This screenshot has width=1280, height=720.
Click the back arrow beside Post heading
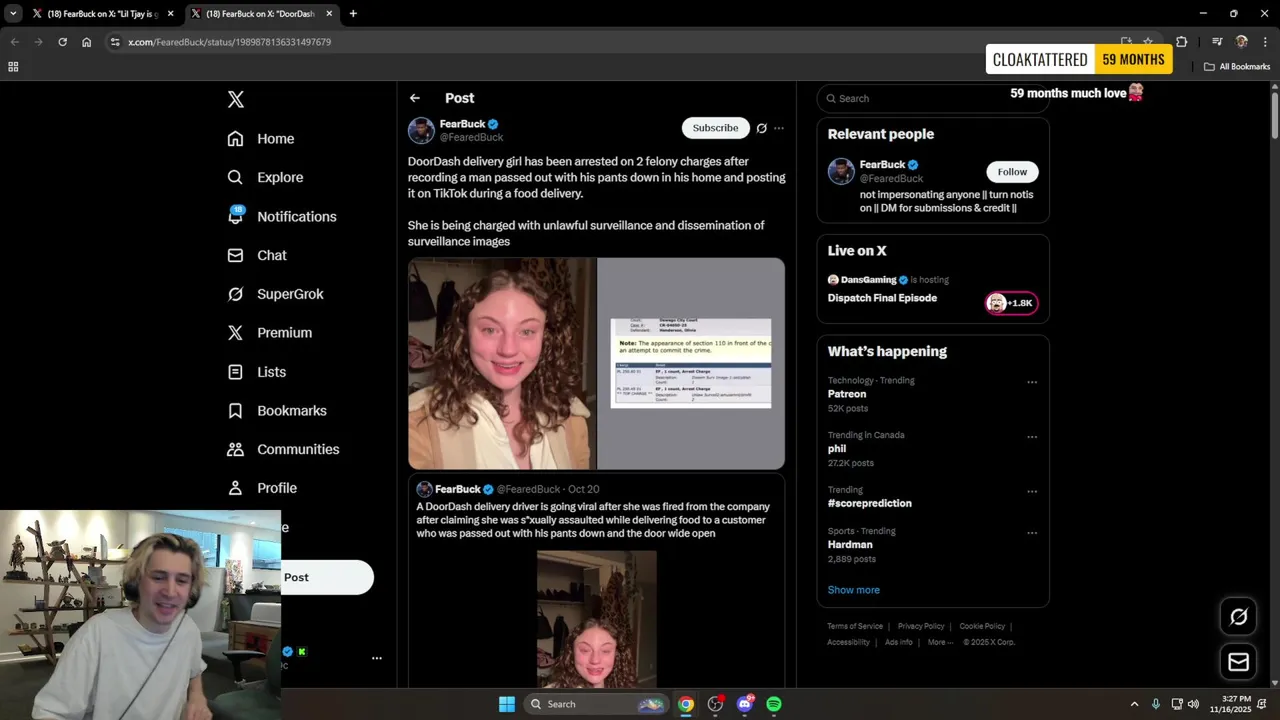415,98
